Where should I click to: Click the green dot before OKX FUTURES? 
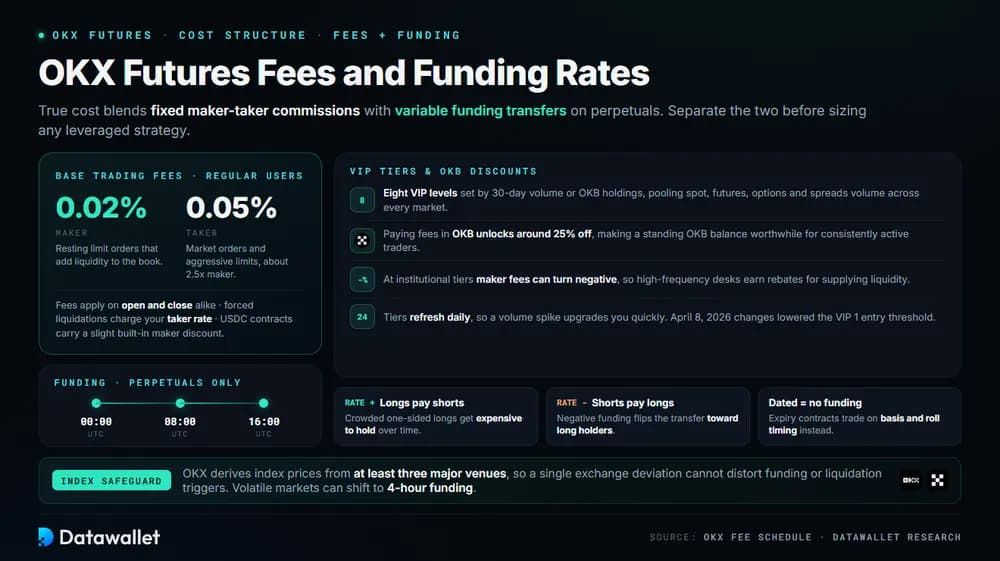tap(41, 35)
